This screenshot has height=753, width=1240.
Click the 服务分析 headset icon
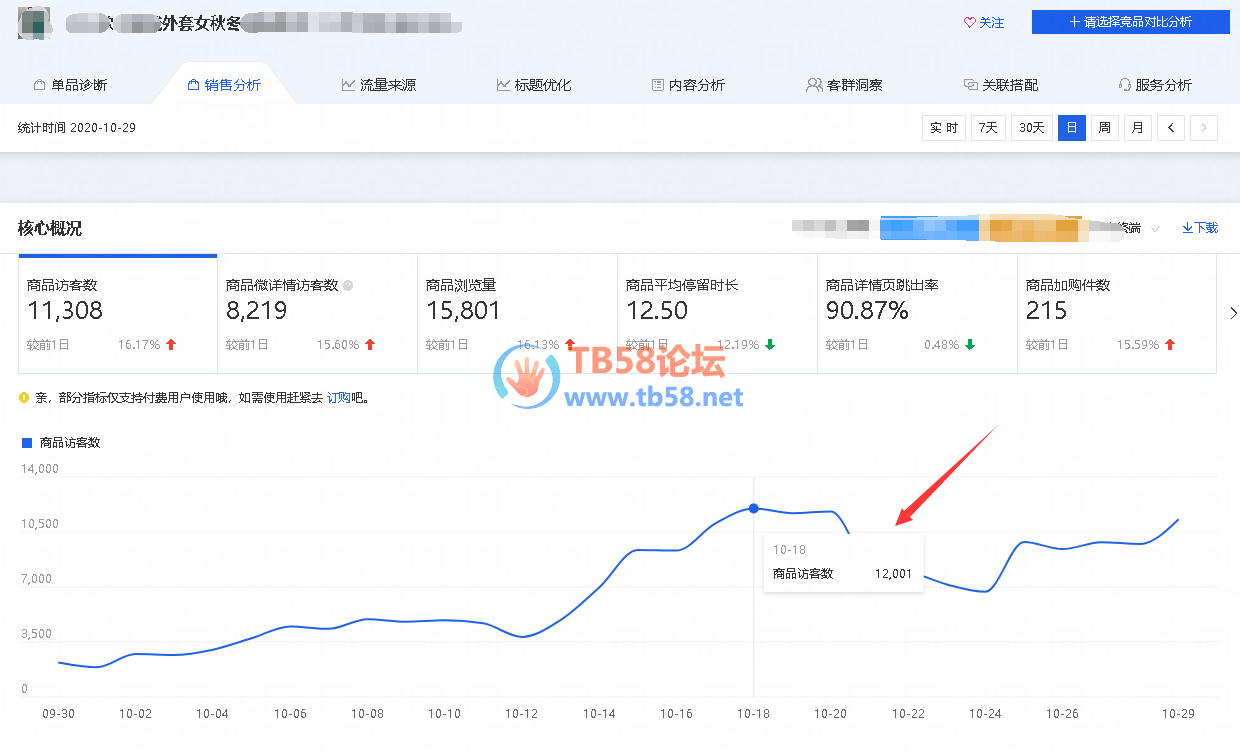tap(1124, 85)
